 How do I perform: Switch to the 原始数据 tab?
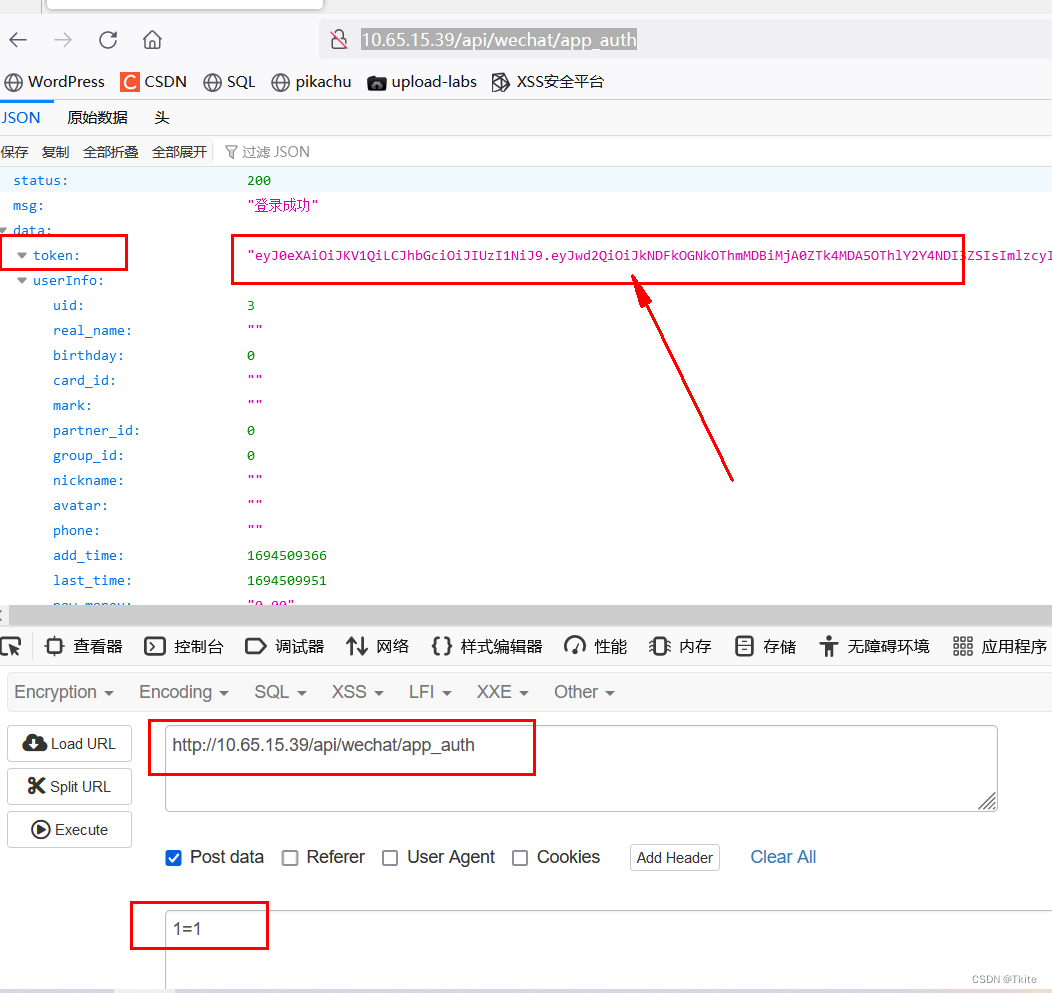coord(97,117)
